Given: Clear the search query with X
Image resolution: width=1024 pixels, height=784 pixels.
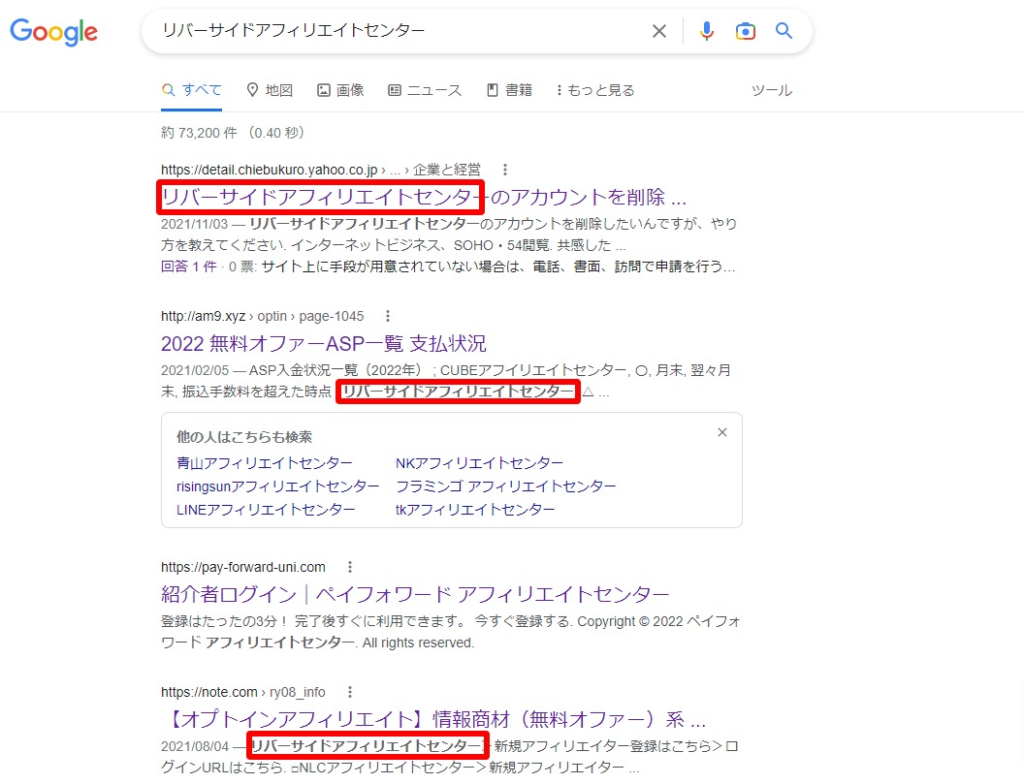Looking at the screenshot, I should tap(659, 31).
